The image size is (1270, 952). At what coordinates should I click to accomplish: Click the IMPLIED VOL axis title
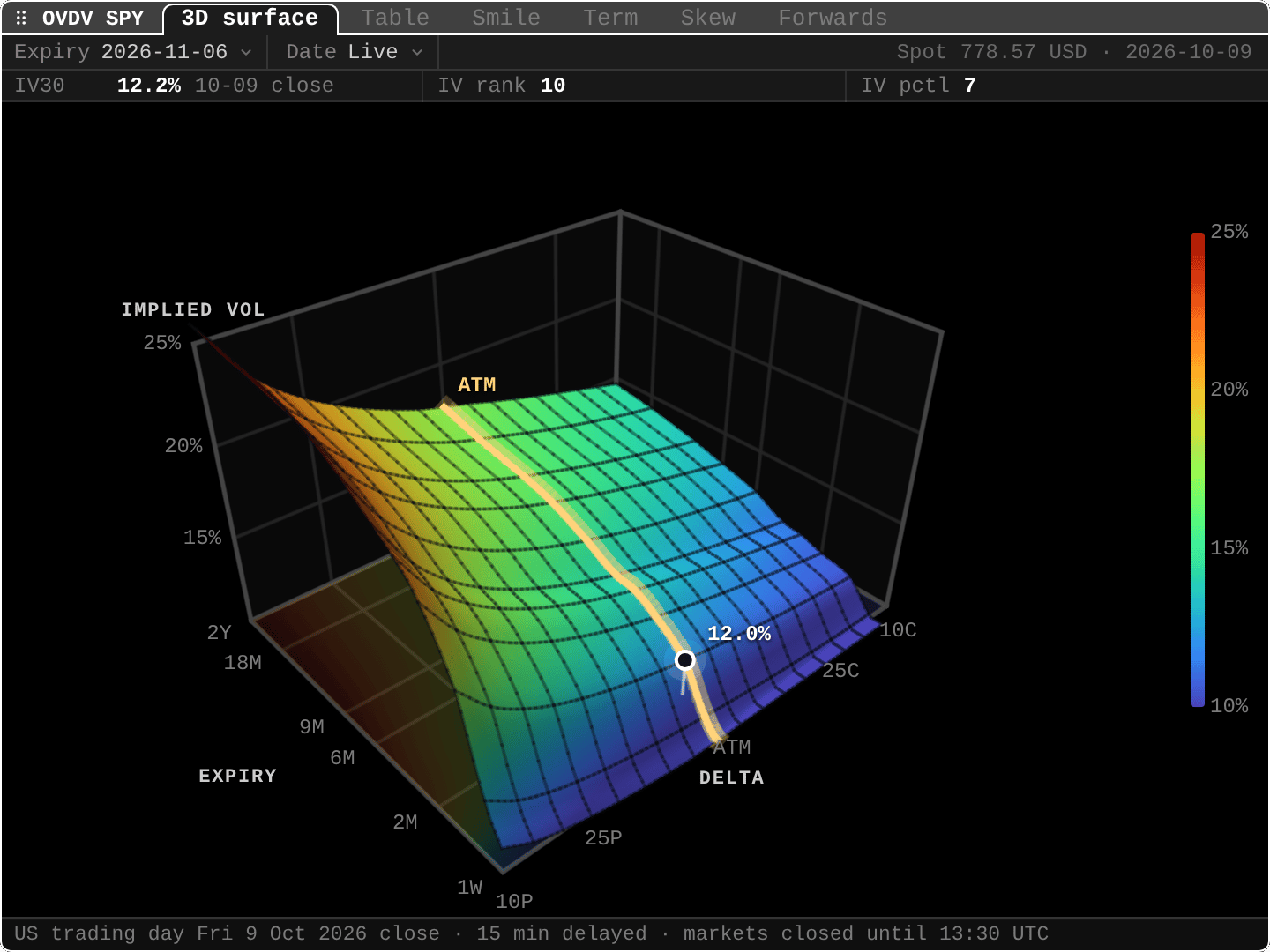[x=193, y=309]
